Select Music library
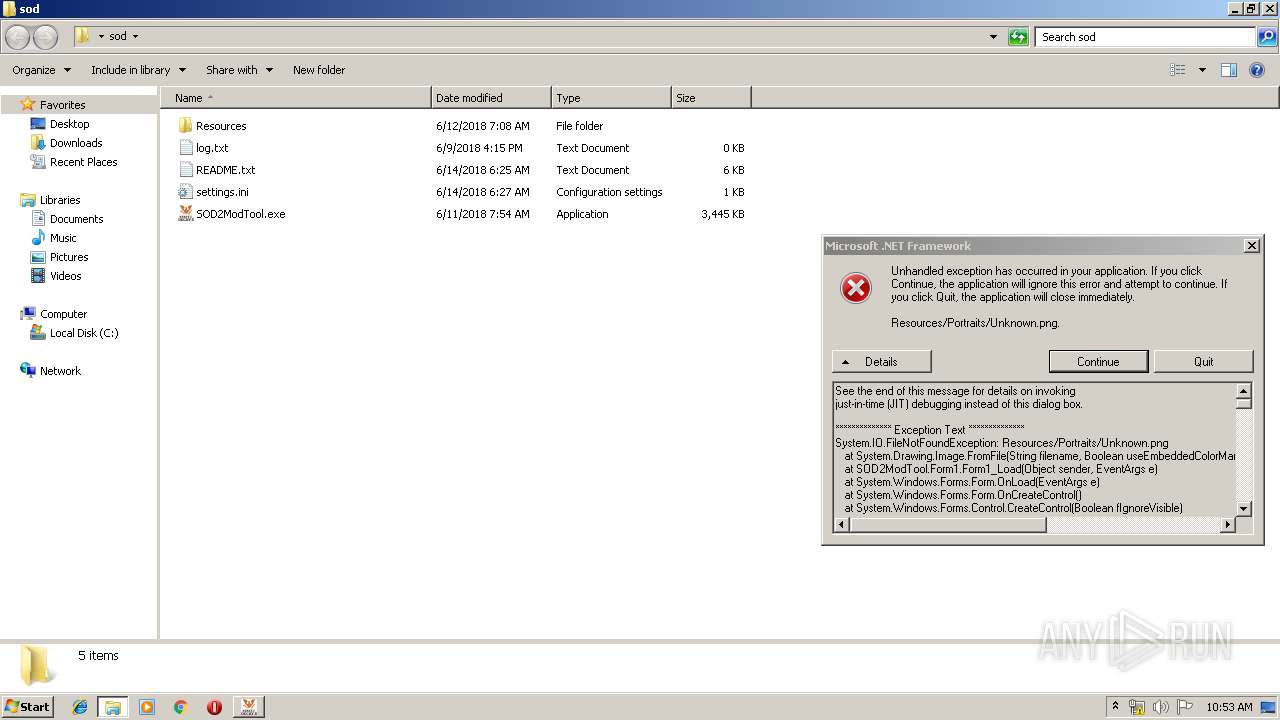 [63, 238]
